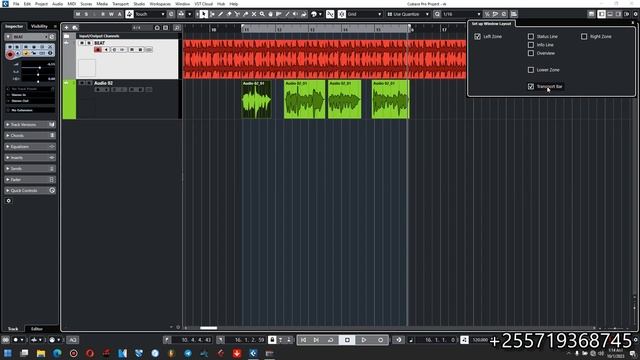This screenshot has height=360, width=640.
Task: Record-enable the BEAT track
Action: click(98, 50)
